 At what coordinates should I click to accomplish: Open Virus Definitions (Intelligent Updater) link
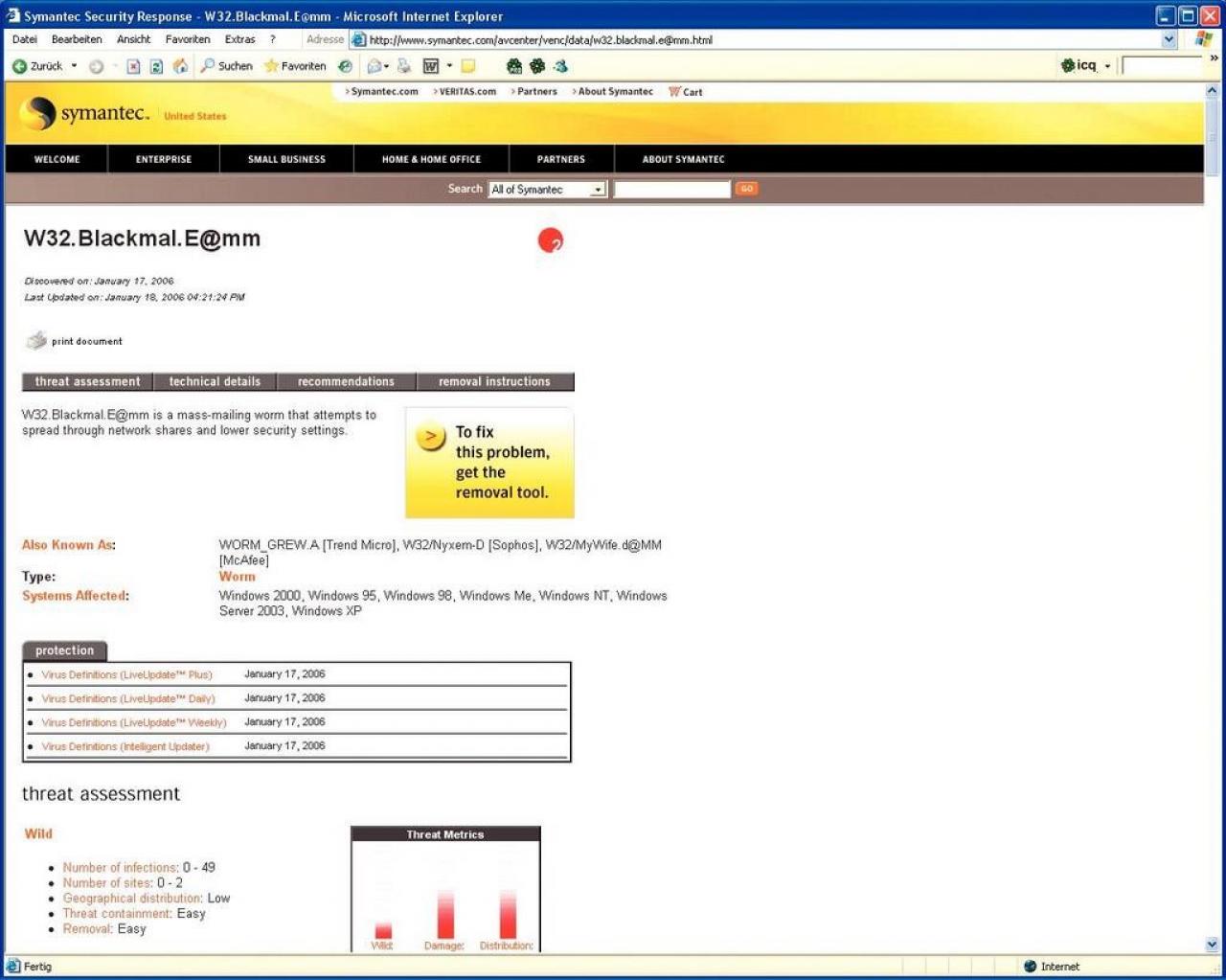(125, 746)
